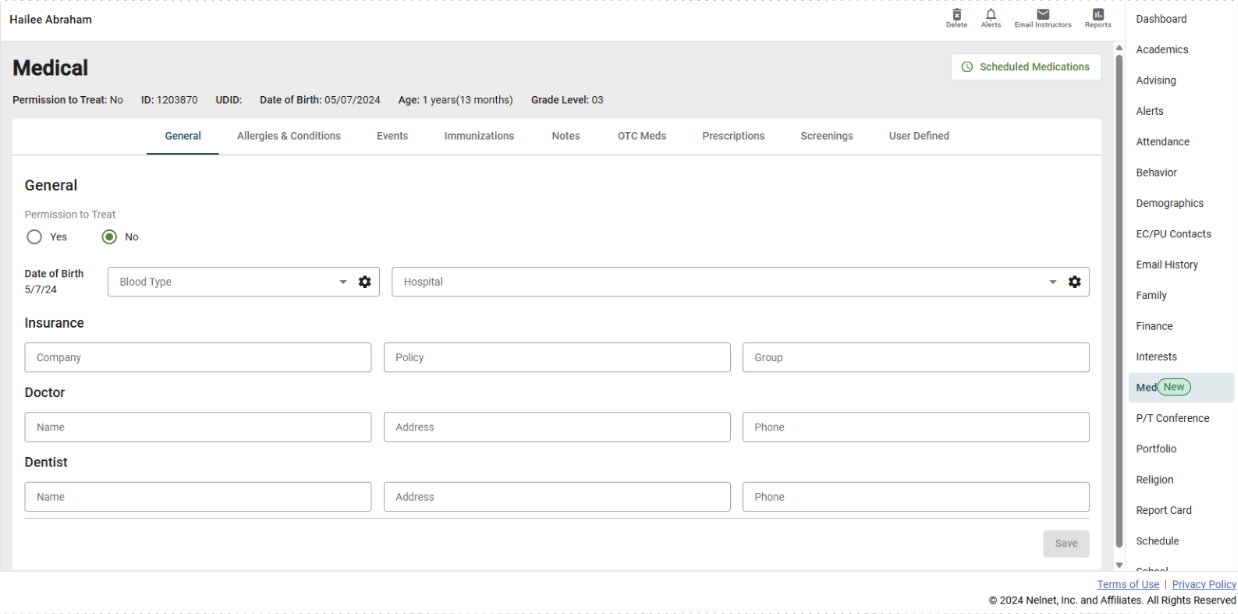1238x614 pixels.
Task: Open P/T Conference in the sidebar
Action: tap(1172, 418)
